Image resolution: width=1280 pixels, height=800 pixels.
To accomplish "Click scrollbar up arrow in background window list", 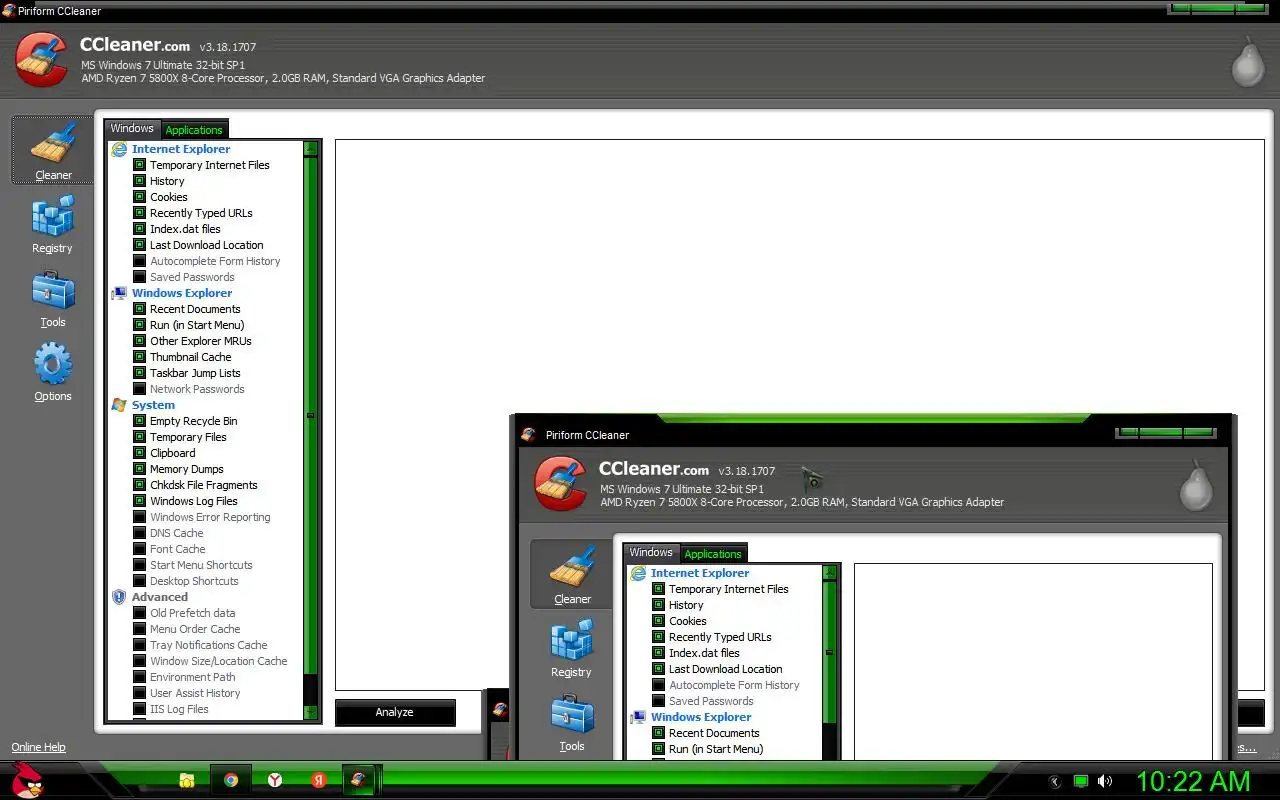I will 311,148.
